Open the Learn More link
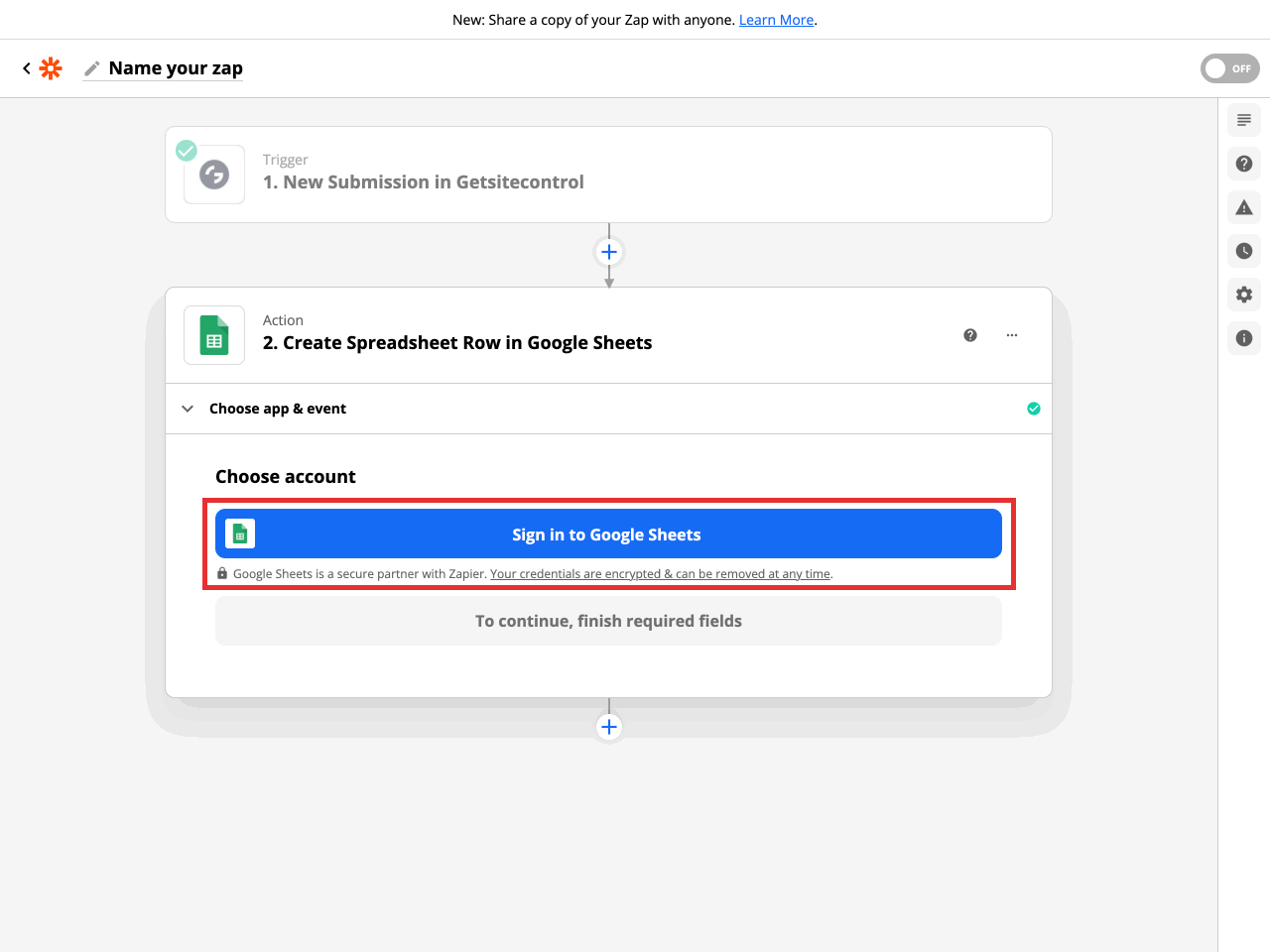Screen dimensions: 1270x952 (x=776, y=20)
